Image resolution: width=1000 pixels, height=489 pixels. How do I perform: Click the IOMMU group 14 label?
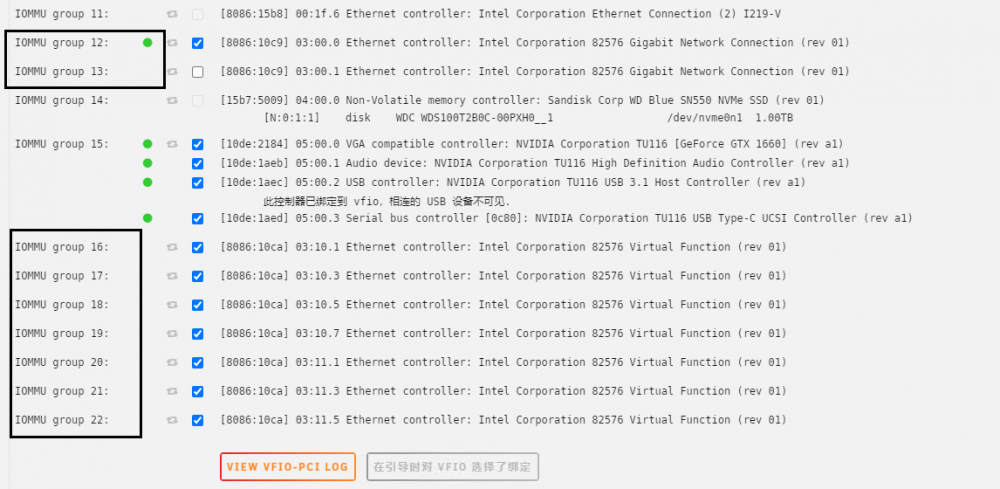[x=62, y=100]
